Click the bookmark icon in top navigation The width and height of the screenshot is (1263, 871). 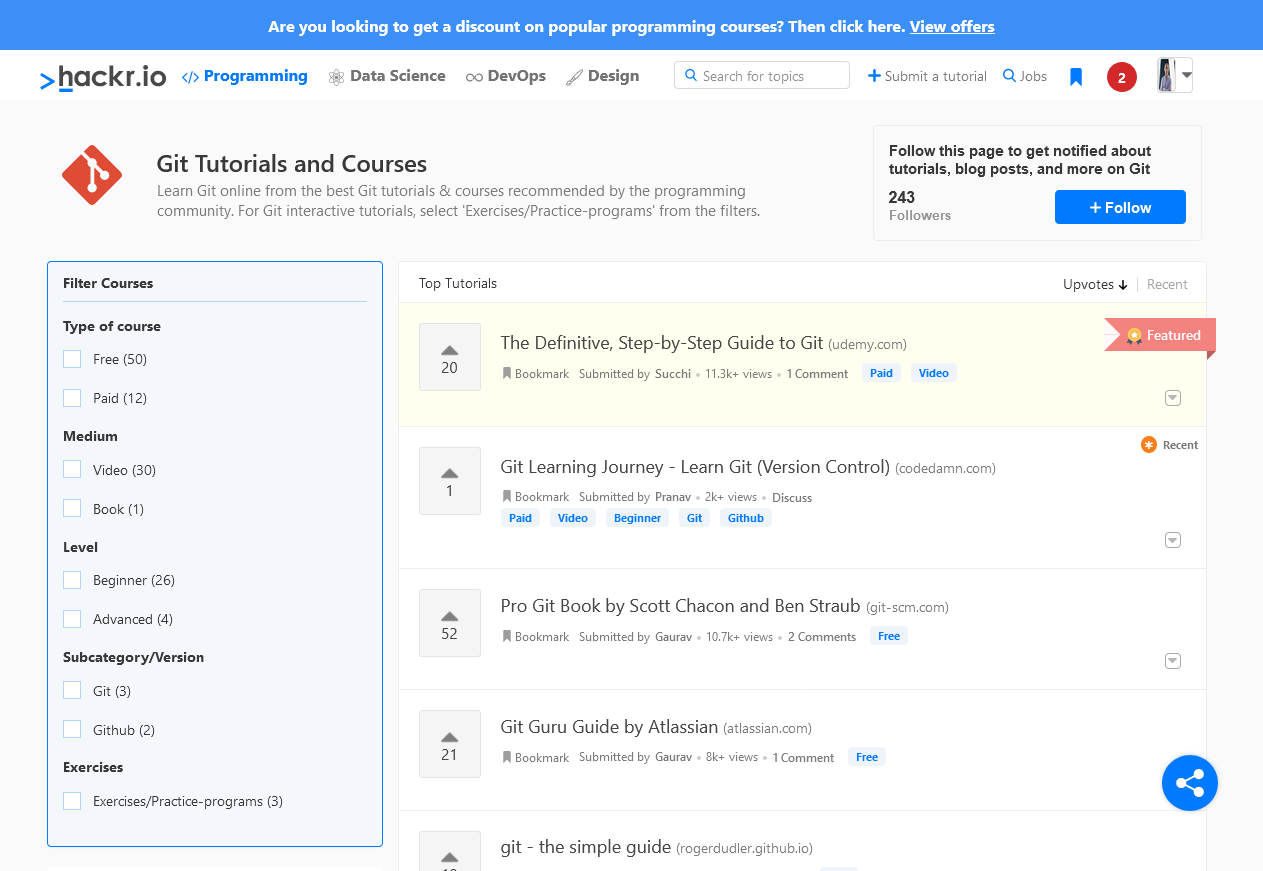click(1076, 77)
